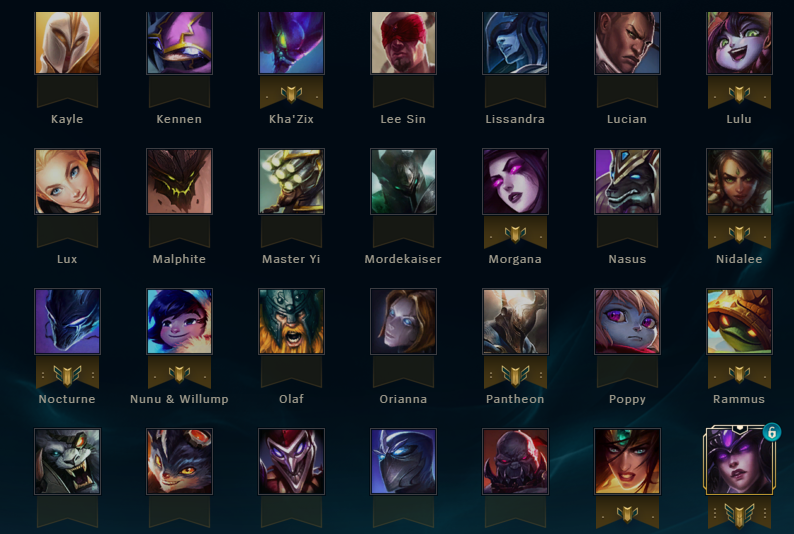Click the Lux champion thumbnail

[67, 181]
